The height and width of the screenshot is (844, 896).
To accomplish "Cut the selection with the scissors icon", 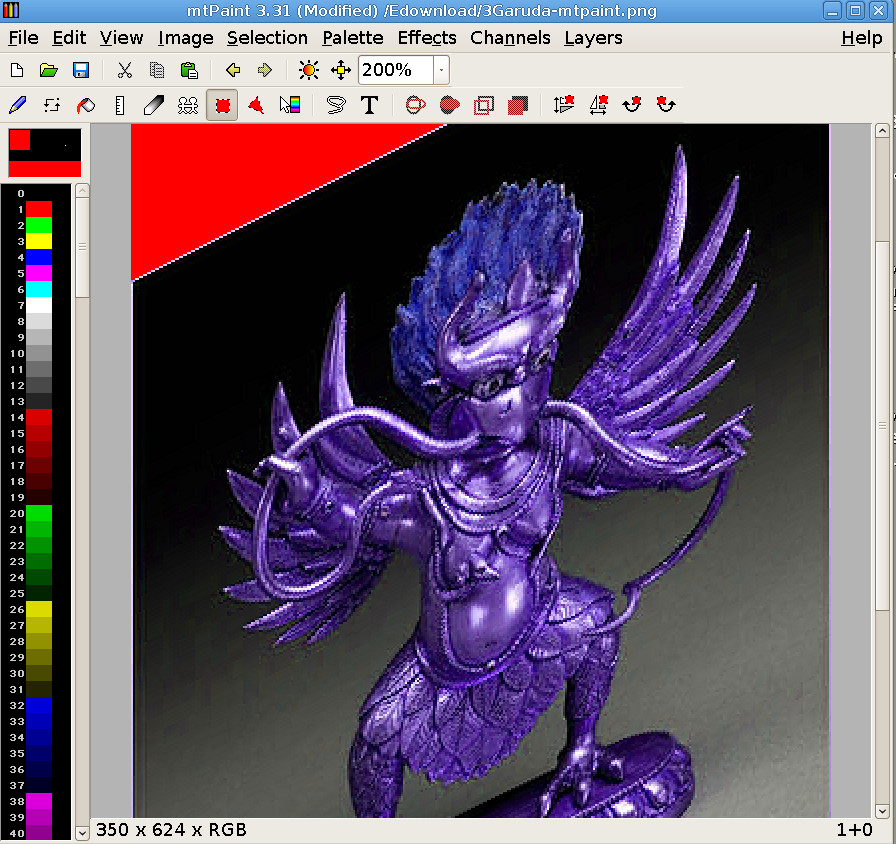I will pyautogui.click(x=125, y=70).
